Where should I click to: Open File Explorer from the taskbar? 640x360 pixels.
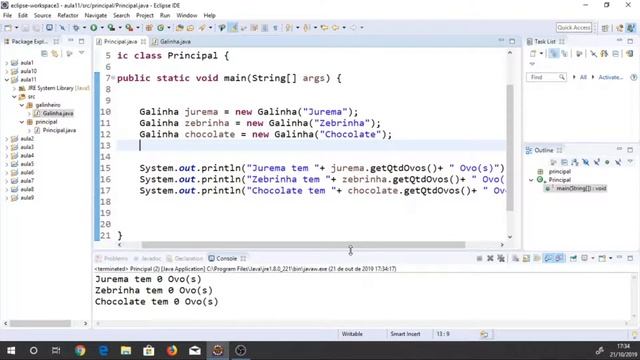tap(126, 350)
